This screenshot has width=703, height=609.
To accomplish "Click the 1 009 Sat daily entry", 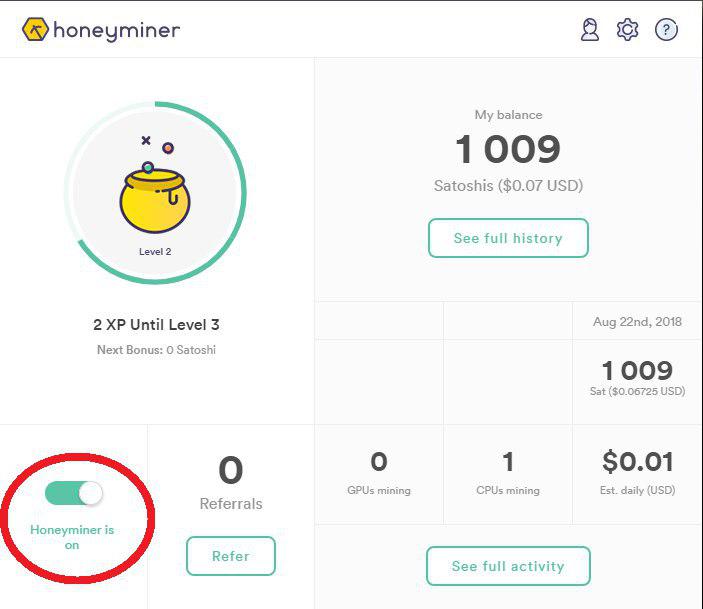I will [x=637, y=372].
